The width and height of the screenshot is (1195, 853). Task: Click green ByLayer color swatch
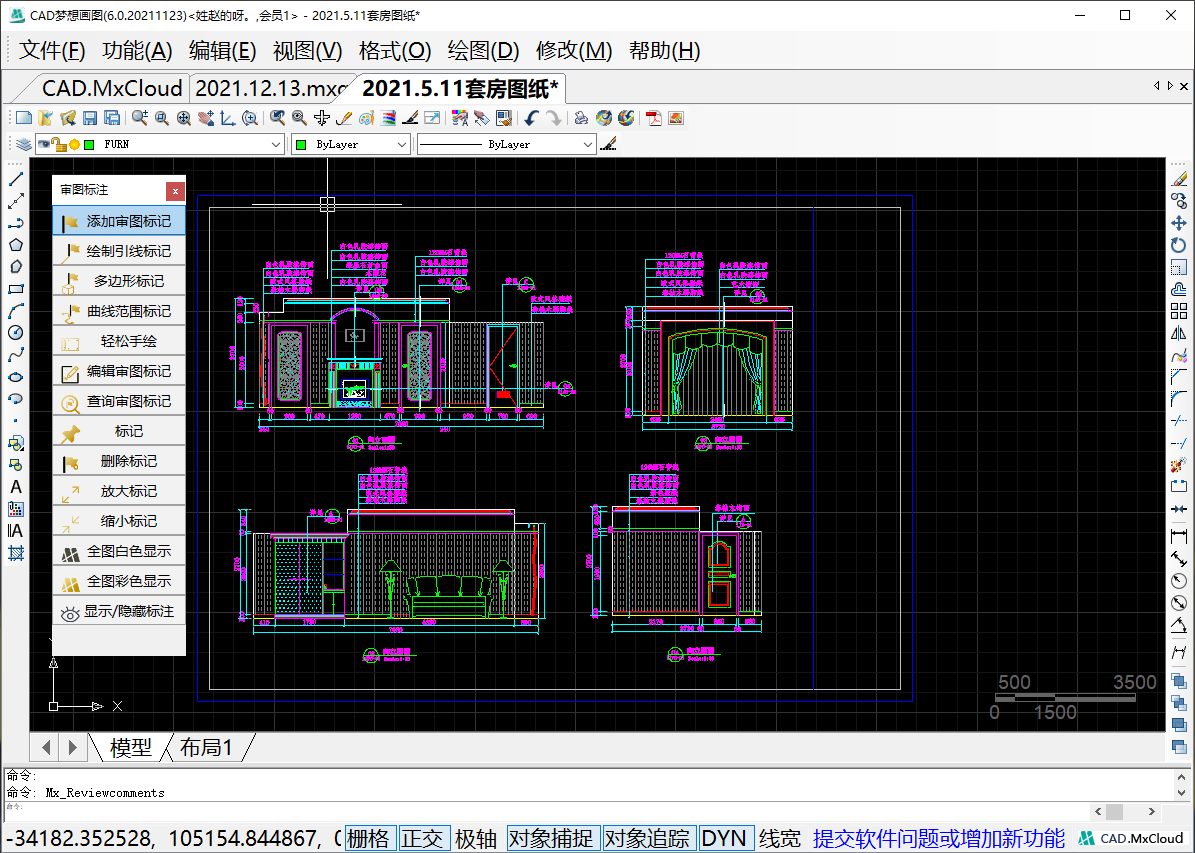(x=301, y=144)
